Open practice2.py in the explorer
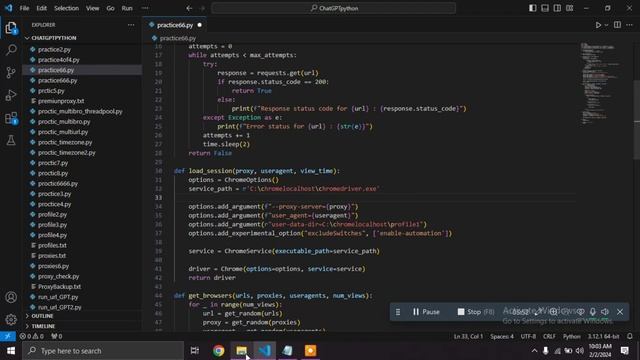The image size is (640, 360). 54,49
